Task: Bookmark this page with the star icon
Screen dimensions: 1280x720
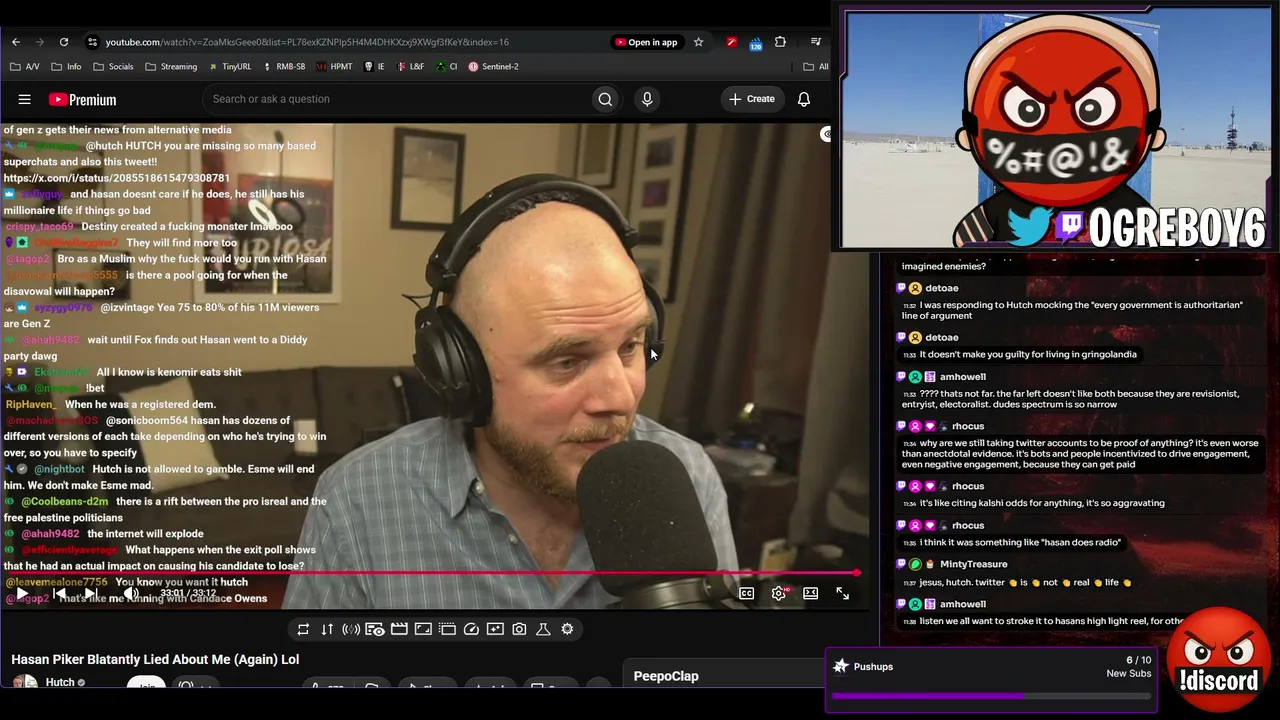Action: click(x=699, y=42)
